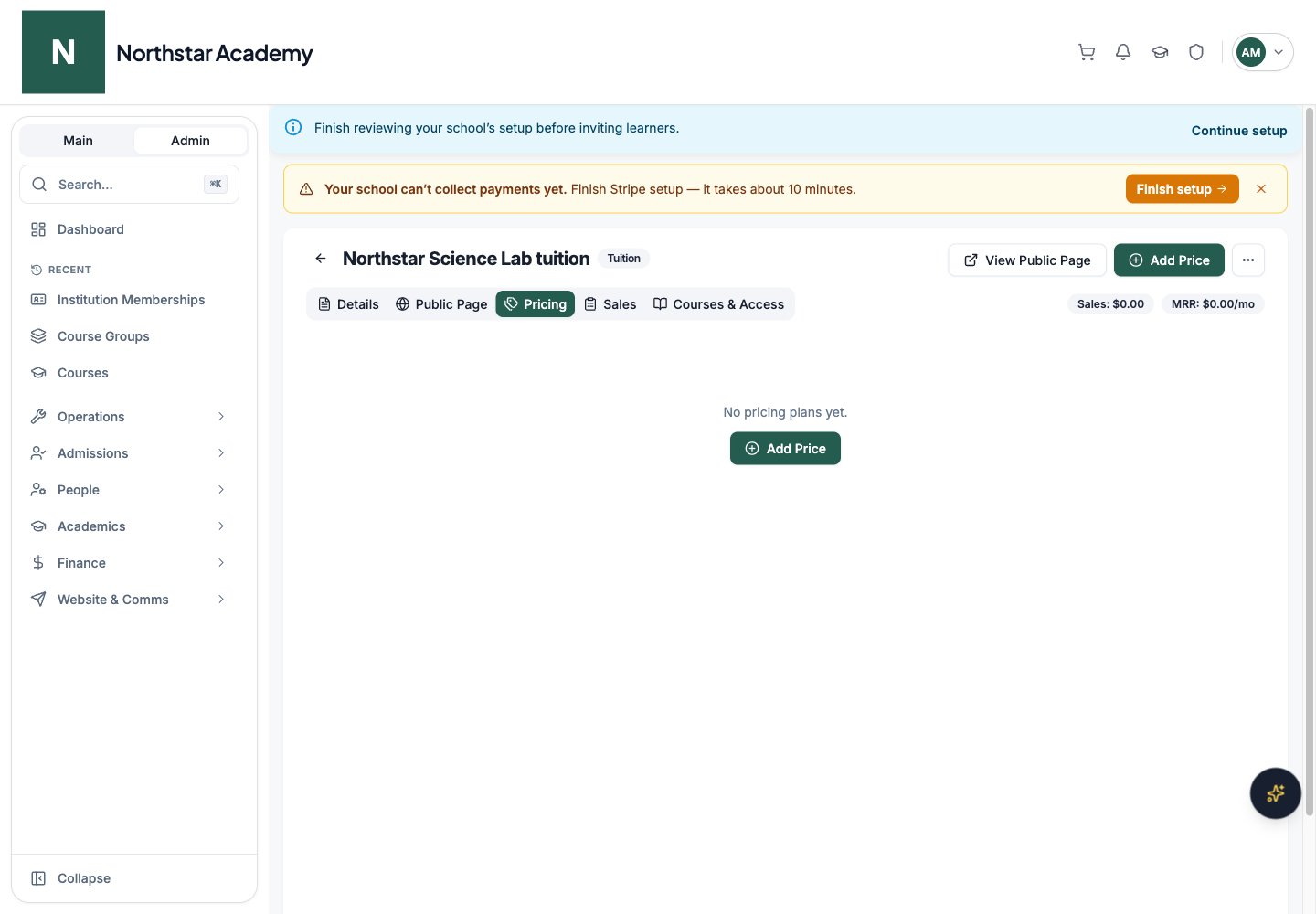Switch to the Sales tab
Viewport: 1316px width, 914px height.
[610, 304]
